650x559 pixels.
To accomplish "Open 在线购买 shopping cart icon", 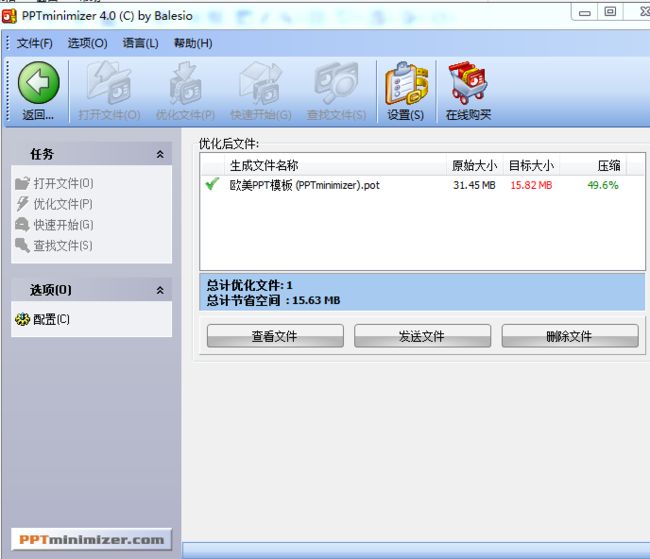I will click(468, 83).
